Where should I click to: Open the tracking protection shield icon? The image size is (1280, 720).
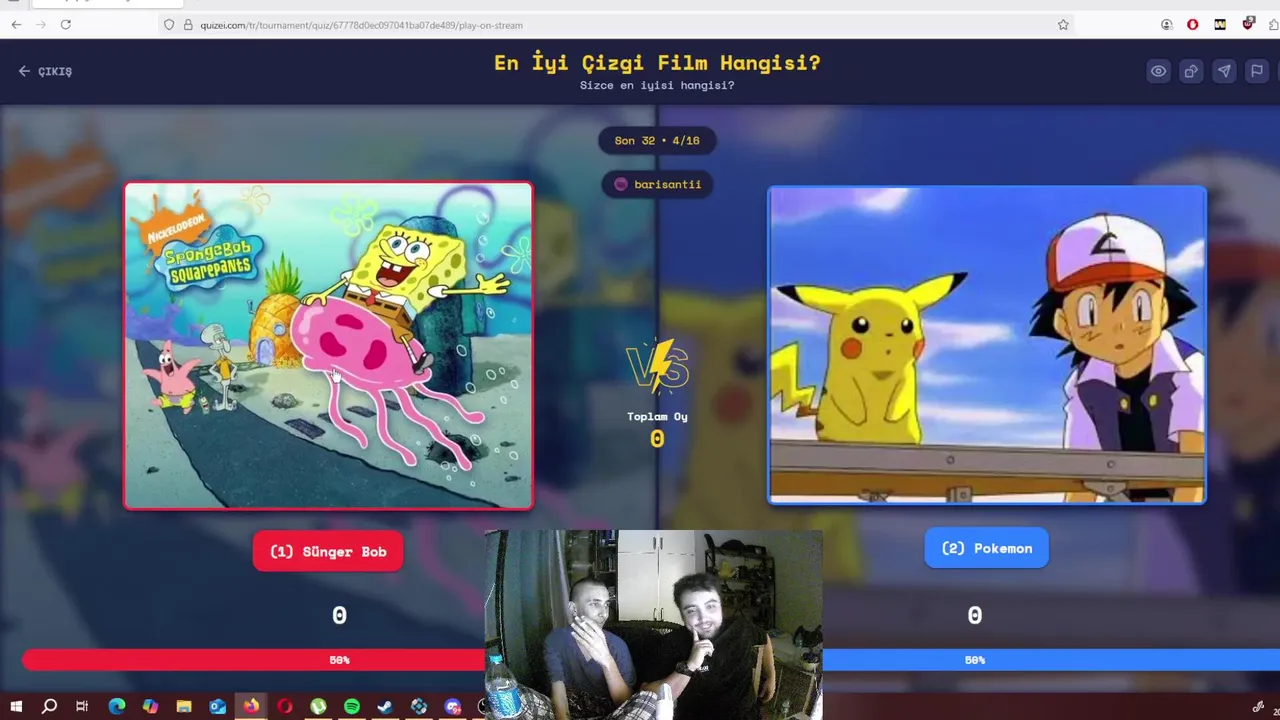[x=169, y=25]
